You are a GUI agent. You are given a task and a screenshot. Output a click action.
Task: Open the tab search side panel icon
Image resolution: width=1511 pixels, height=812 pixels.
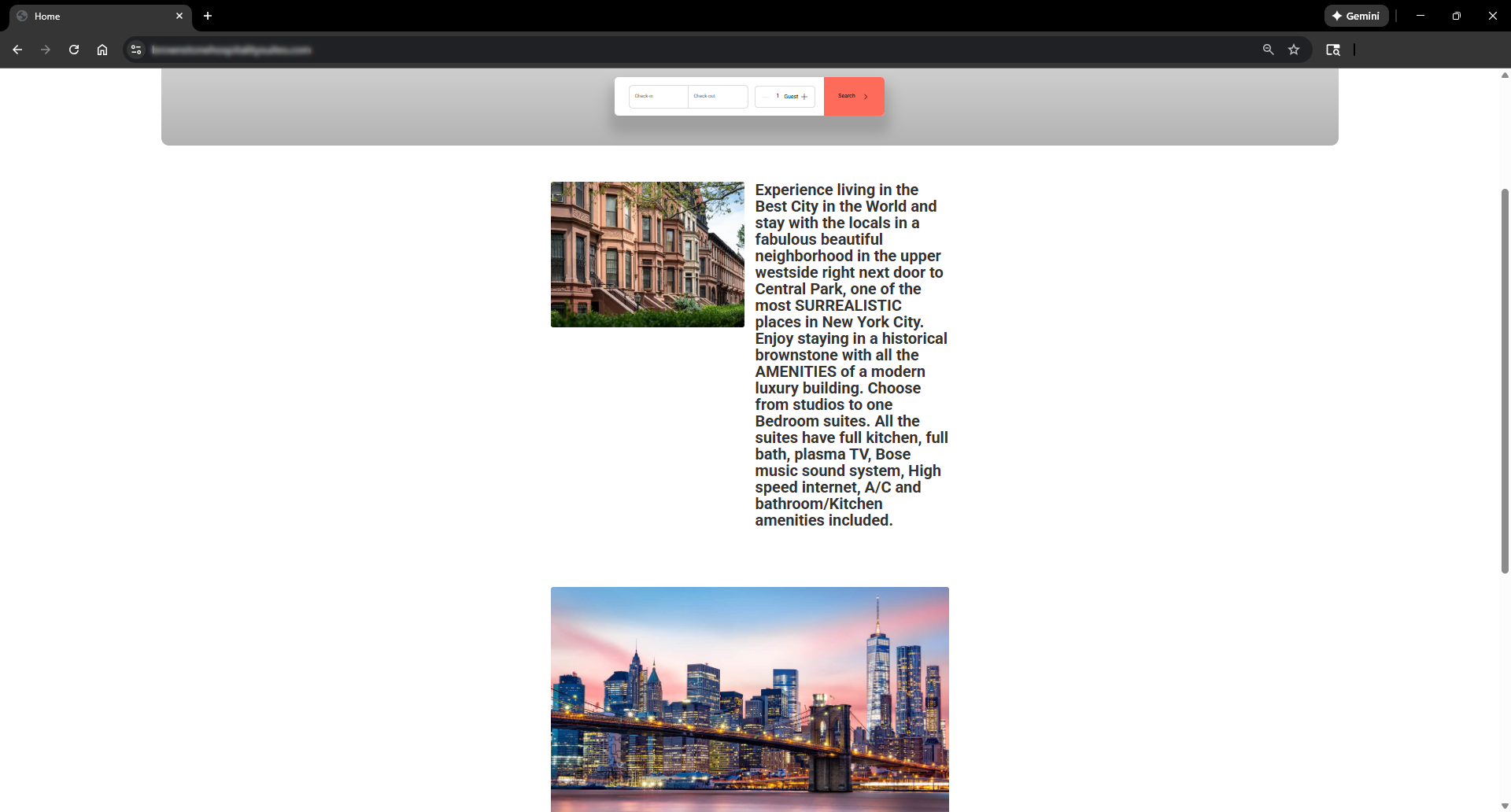[x=1332, y=50]
